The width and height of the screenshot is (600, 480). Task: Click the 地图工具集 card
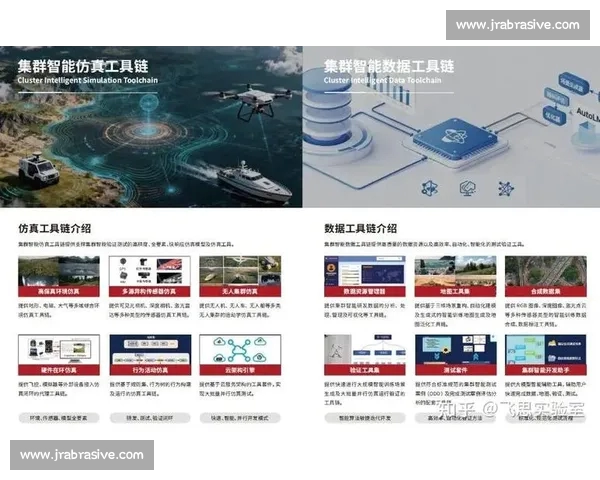pos(455,276)
